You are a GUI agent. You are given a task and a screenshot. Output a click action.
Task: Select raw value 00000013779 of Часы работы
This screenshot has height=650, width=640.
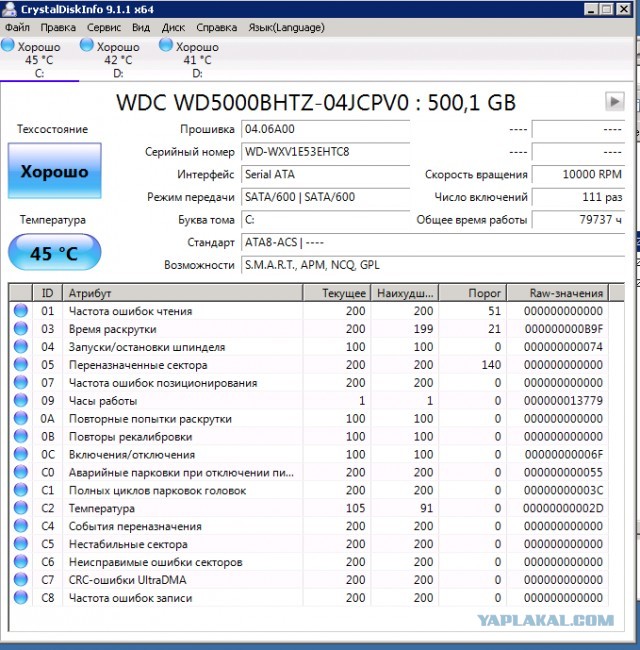[563, 400]
